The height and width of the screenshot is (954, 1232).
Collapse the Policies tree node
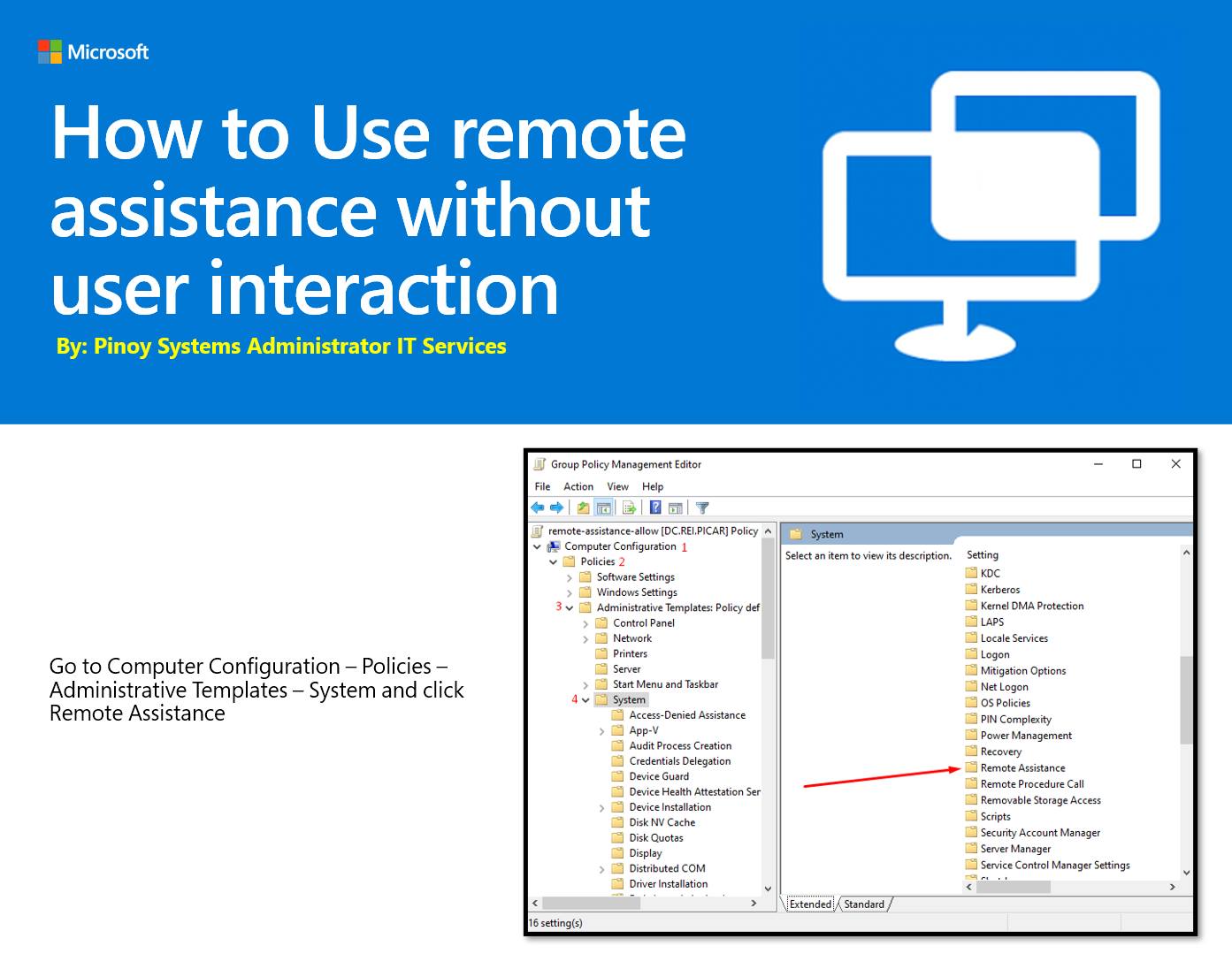point(554,562)
